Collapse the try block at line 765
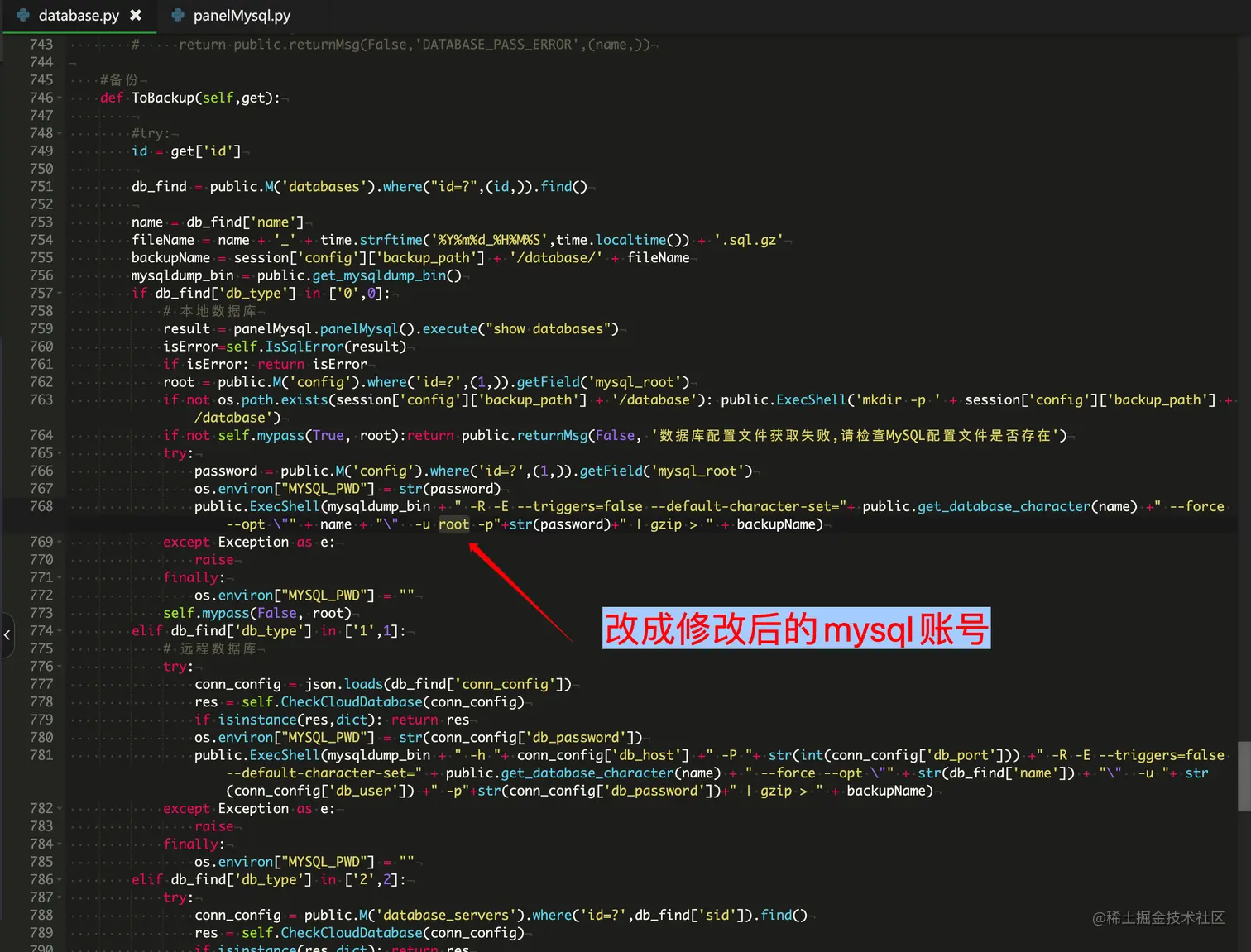Viewport: 1251px width, 952px height. [60, 453]
